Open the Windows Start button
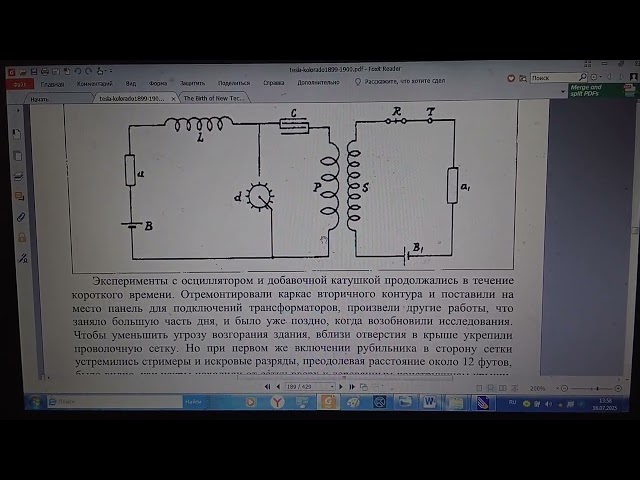Screen dimensions: 640x480 pos(35,402)
